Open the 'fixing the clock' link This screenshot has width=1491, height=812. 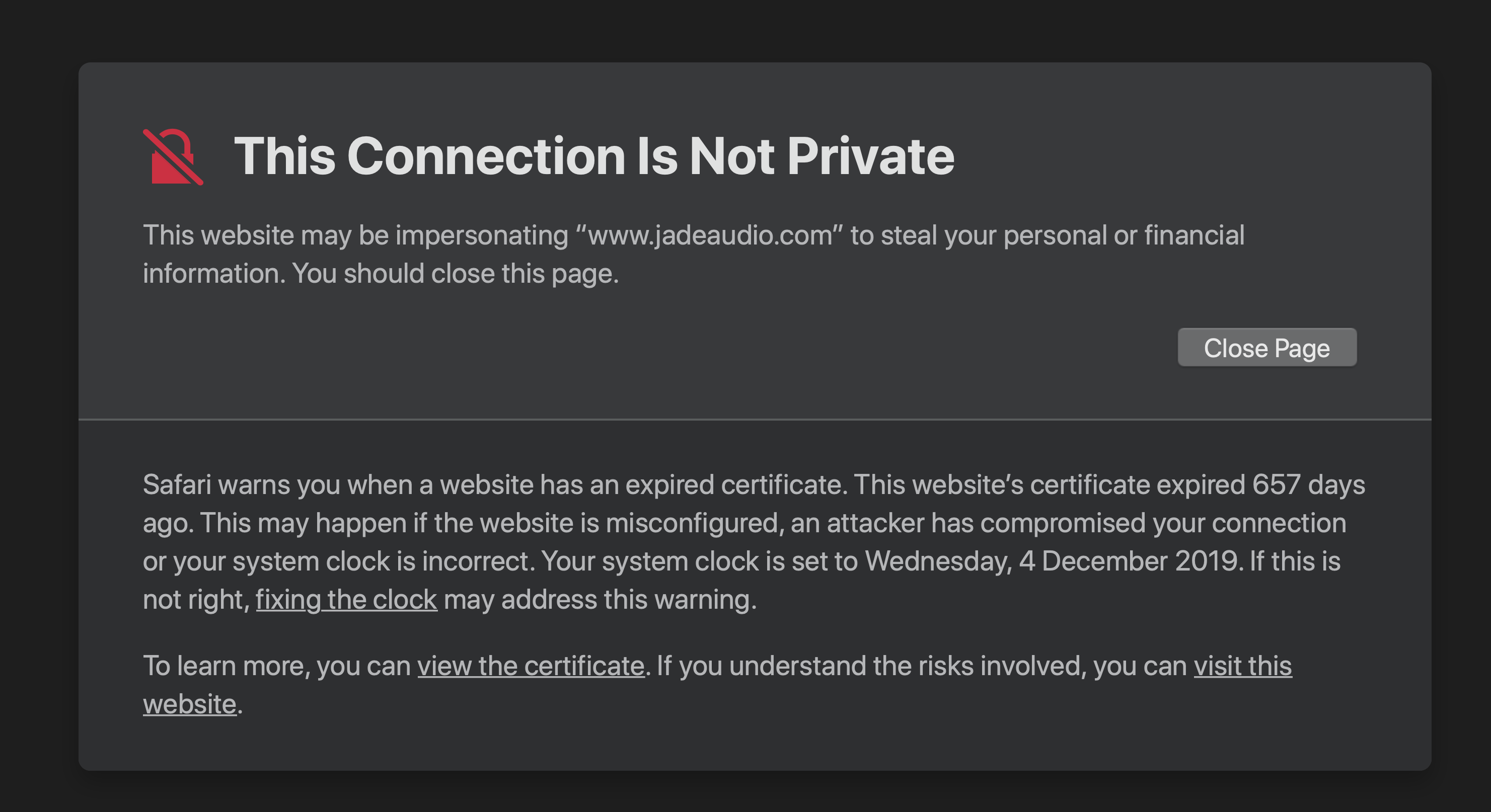click(346, 599)
